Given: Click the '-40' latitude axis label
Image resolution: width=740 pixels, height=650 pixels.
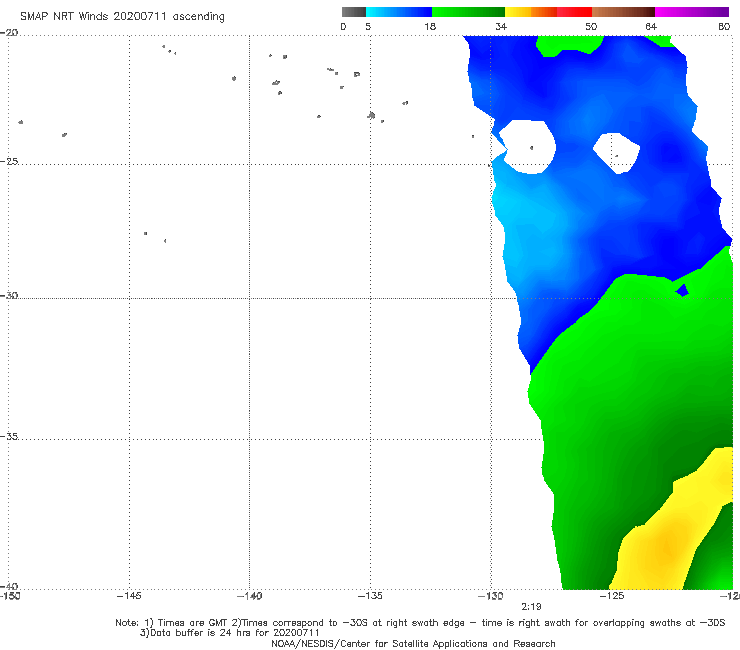Looking at the screenshot, I should pyautogui.click(x=9, y=587).
